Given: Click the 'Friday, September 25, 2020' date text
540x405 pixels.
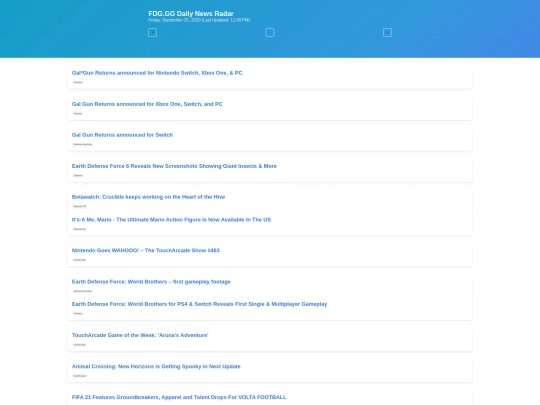Looking at the screenshot, I should click(174, 20).
